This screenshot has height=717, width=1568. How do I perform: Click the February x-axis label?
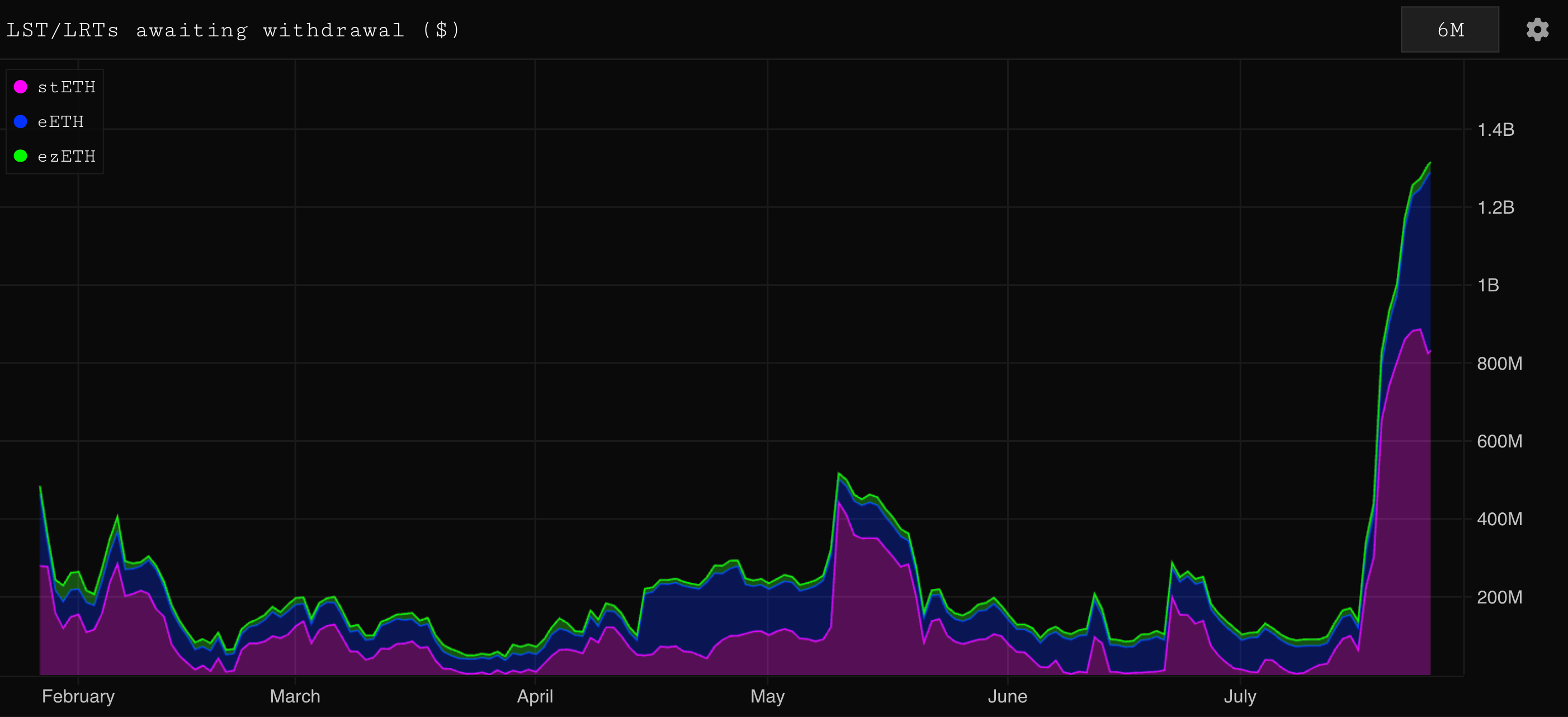(x=78, y=696)
